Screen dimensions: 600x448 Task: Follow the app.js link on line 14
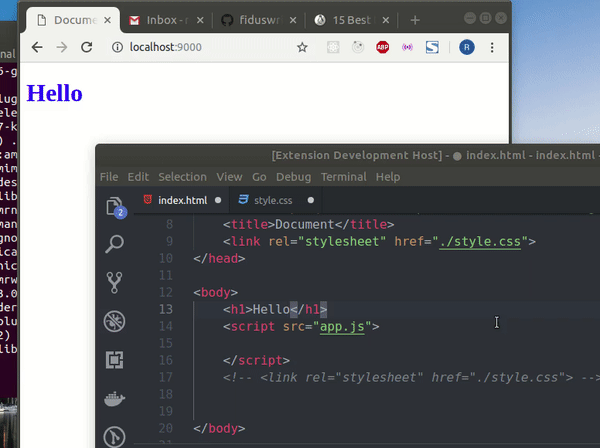coord(342,326)
